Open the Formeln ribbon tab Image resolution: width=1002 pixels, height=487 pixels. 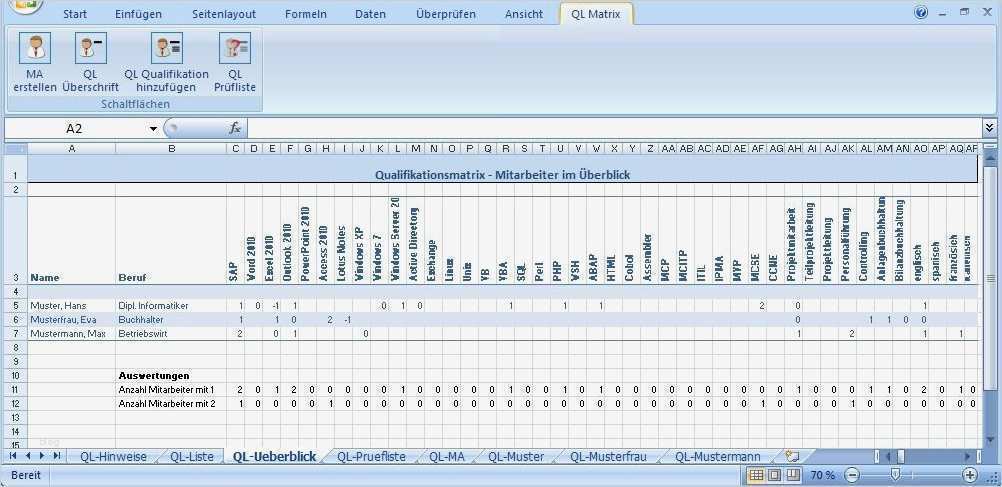pos(306,13)
